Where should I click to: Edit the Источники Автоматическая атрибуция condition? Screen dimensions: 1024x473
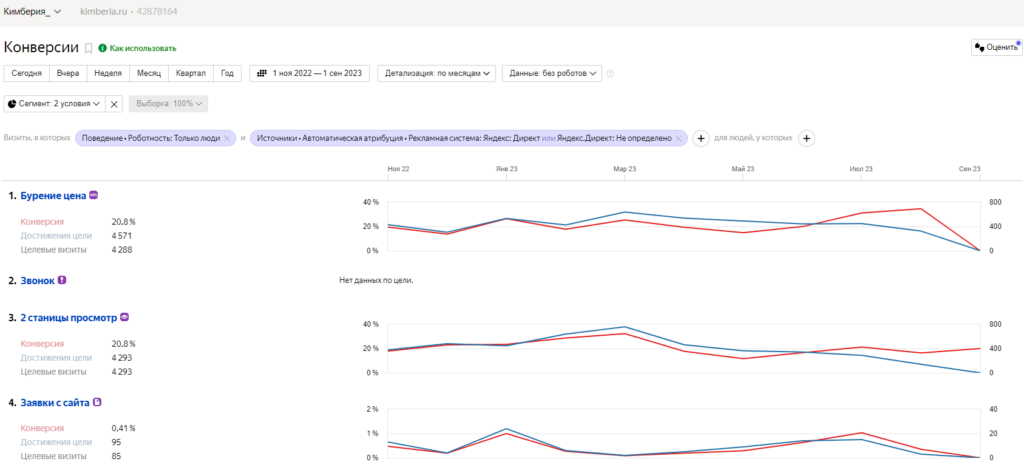(x=464, y=139)
